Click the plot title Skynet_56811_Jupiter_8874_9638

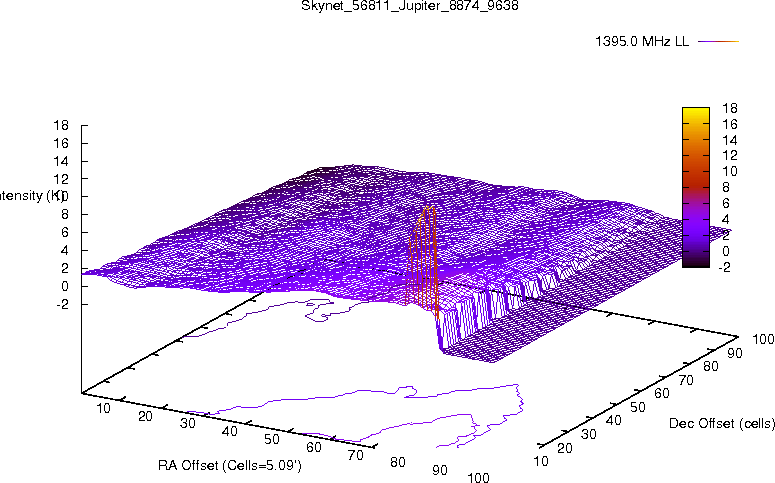(x=410, y=6)
